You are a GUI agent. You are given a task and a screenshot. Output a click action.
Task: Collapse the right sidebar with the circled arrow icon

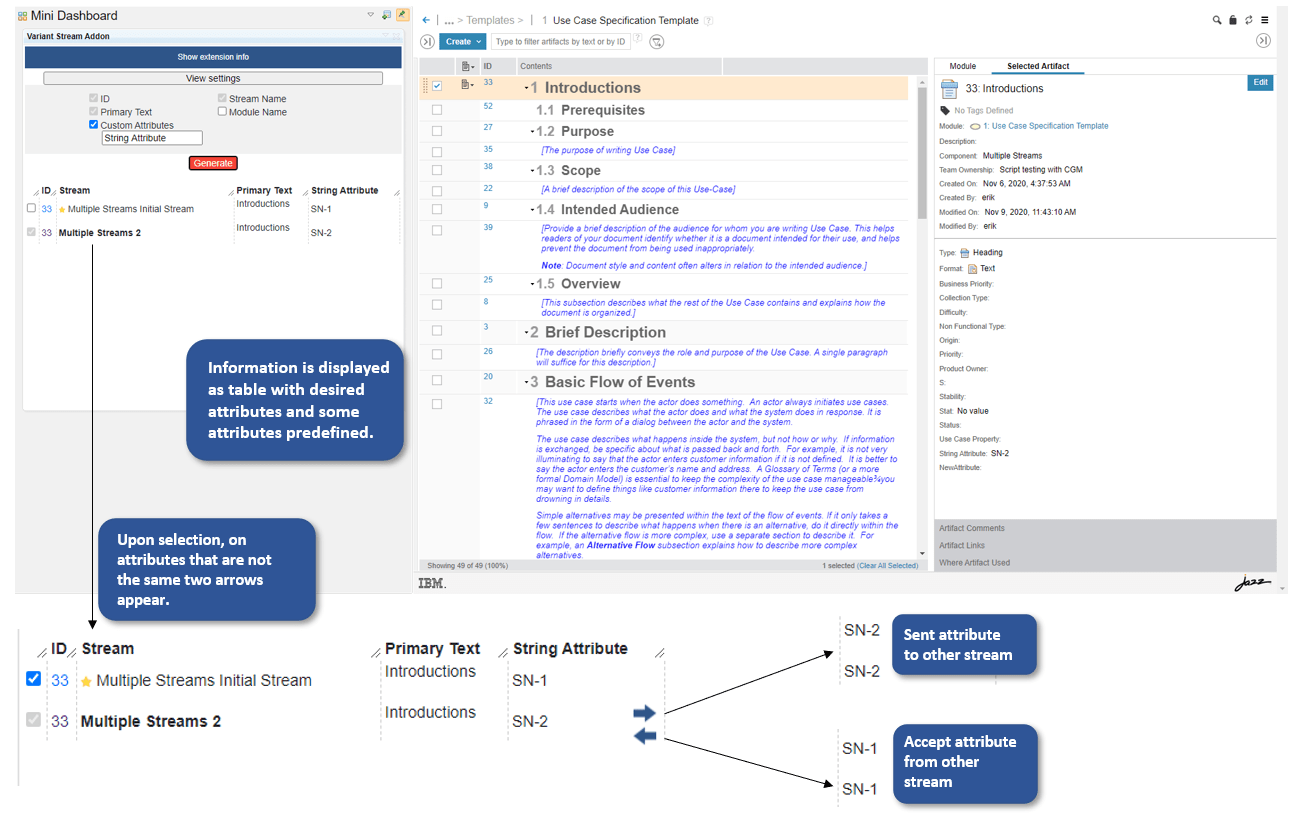pyautogui.click(x=1264, y=41)
